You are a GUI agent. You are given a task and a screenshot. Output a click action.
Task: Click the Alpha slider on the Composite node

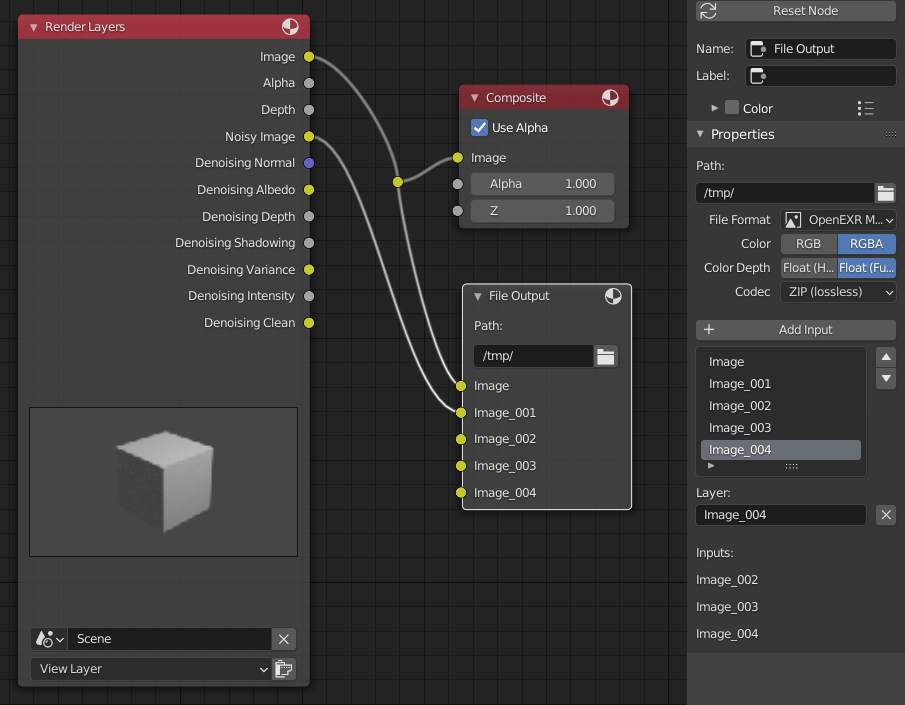(x=541, y=183)
